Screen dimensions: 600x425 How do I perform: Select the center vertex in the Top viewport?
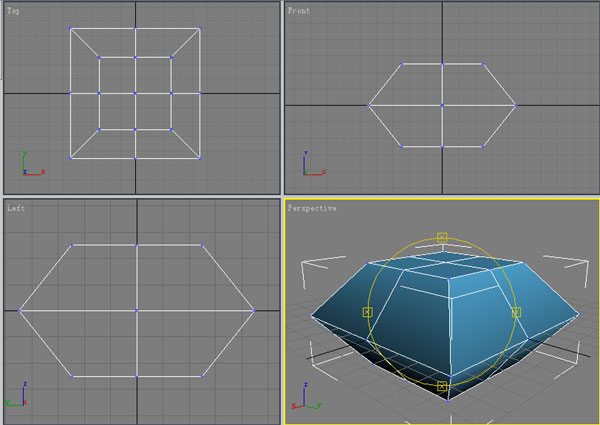135,93
